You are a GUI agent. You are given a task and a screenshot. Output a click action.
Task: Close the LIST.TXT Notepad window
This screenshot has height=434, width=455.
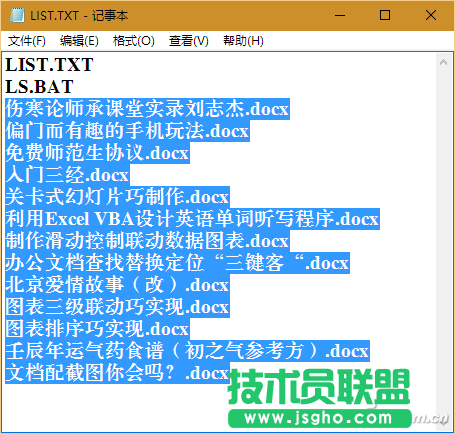point(431,15)
